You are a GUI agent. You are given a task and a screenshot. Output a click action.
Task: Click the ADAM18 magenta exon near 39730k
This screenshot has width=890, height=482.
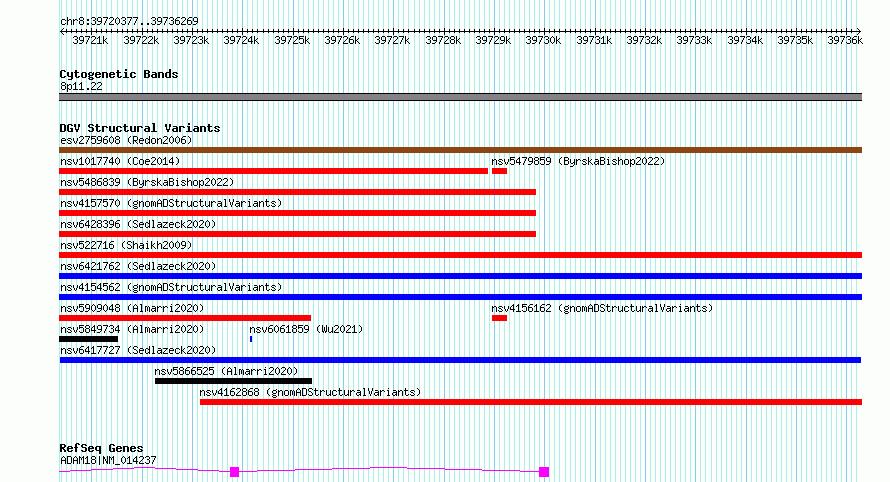pos(544,472)
